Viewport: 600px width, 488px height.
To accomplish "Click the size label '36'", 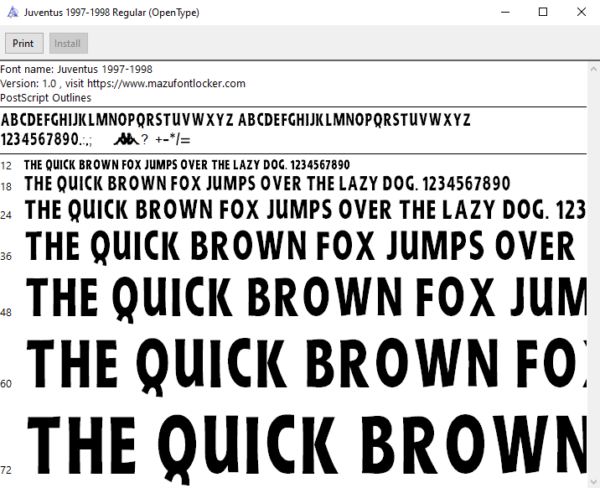I will [6, 256].
